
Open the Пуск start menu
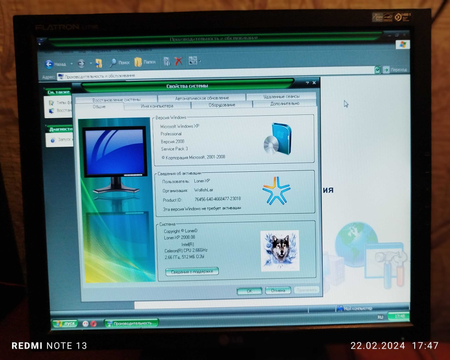pyautogui.click(x=65, y=324)
